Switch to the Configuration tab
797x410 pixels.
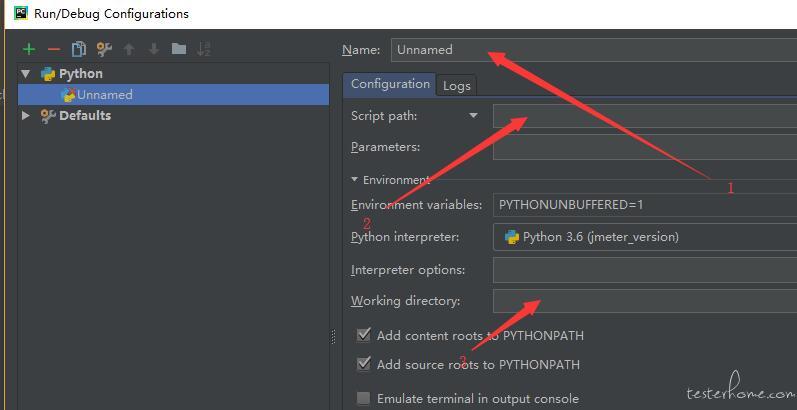coord(390,84)
